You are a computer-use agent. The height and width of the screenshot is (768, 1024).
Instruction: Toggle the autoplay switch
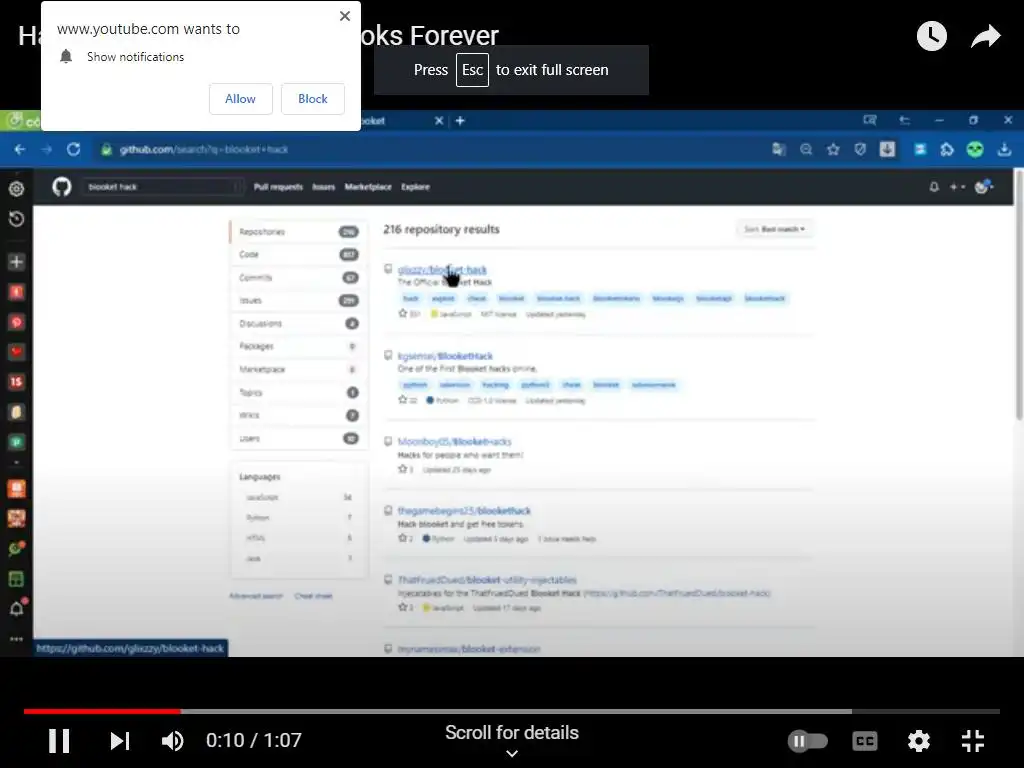[808, 741]
